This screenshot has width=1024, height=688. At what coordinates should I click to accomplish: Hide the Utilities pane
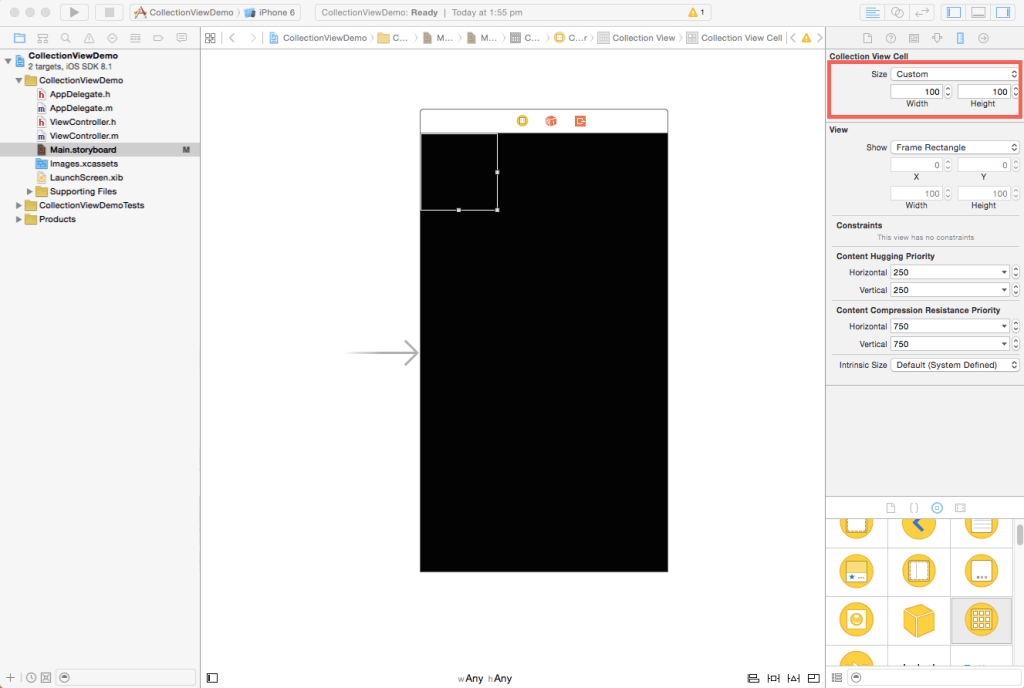coord(1004,12)
